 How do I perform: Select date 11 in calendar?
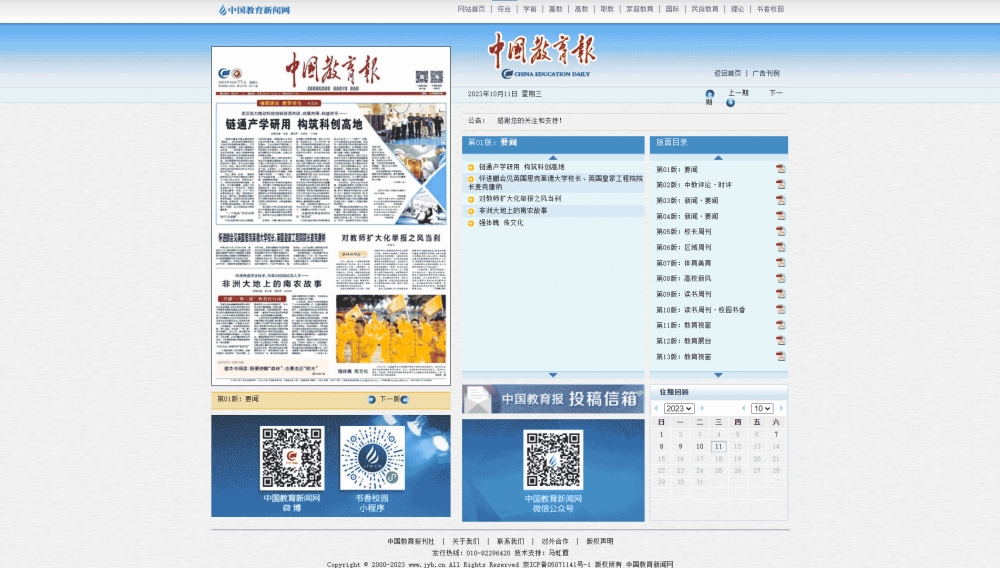718,446
